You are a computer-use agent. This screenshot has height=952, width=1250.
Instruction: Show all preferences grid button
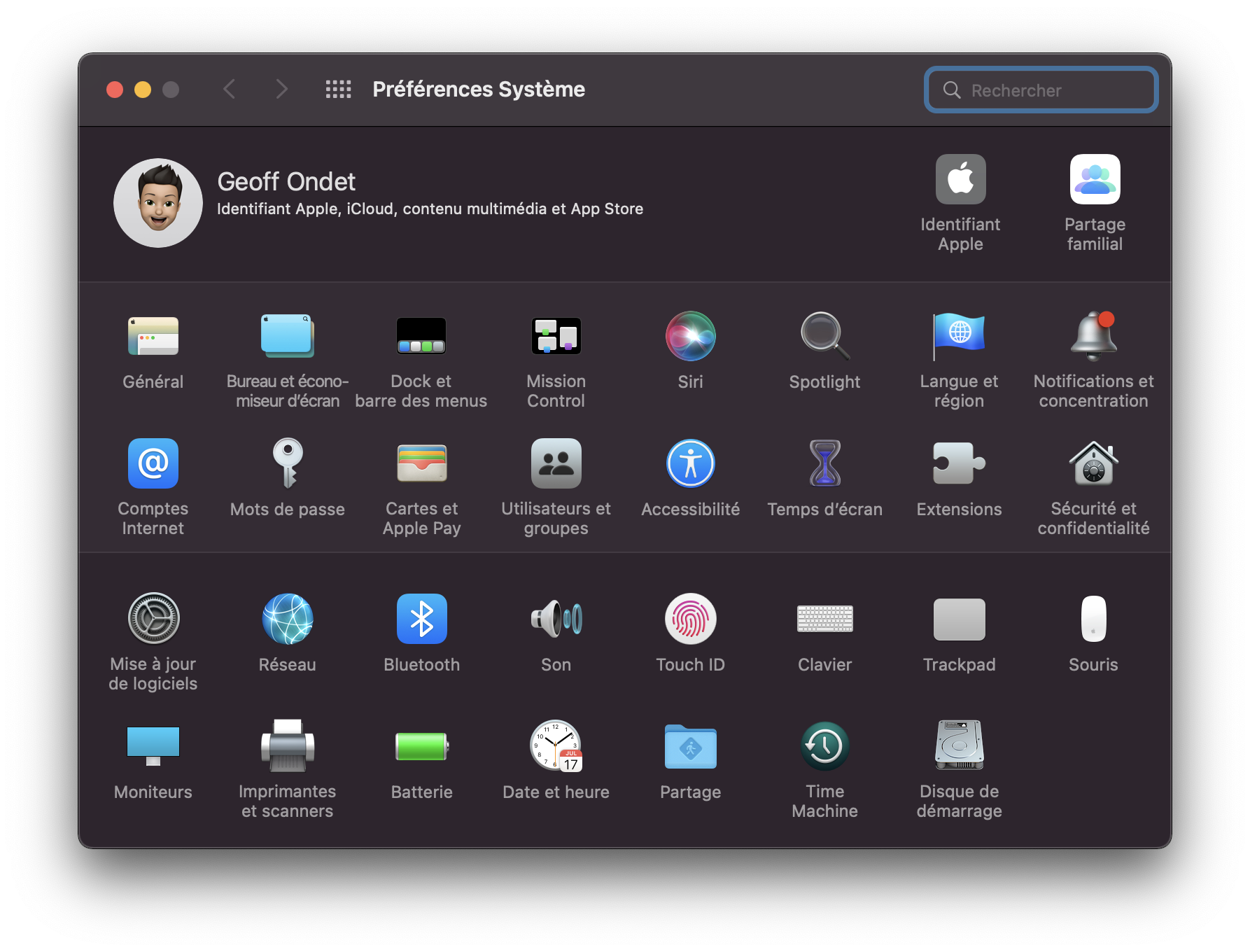[x=339, y=89]
